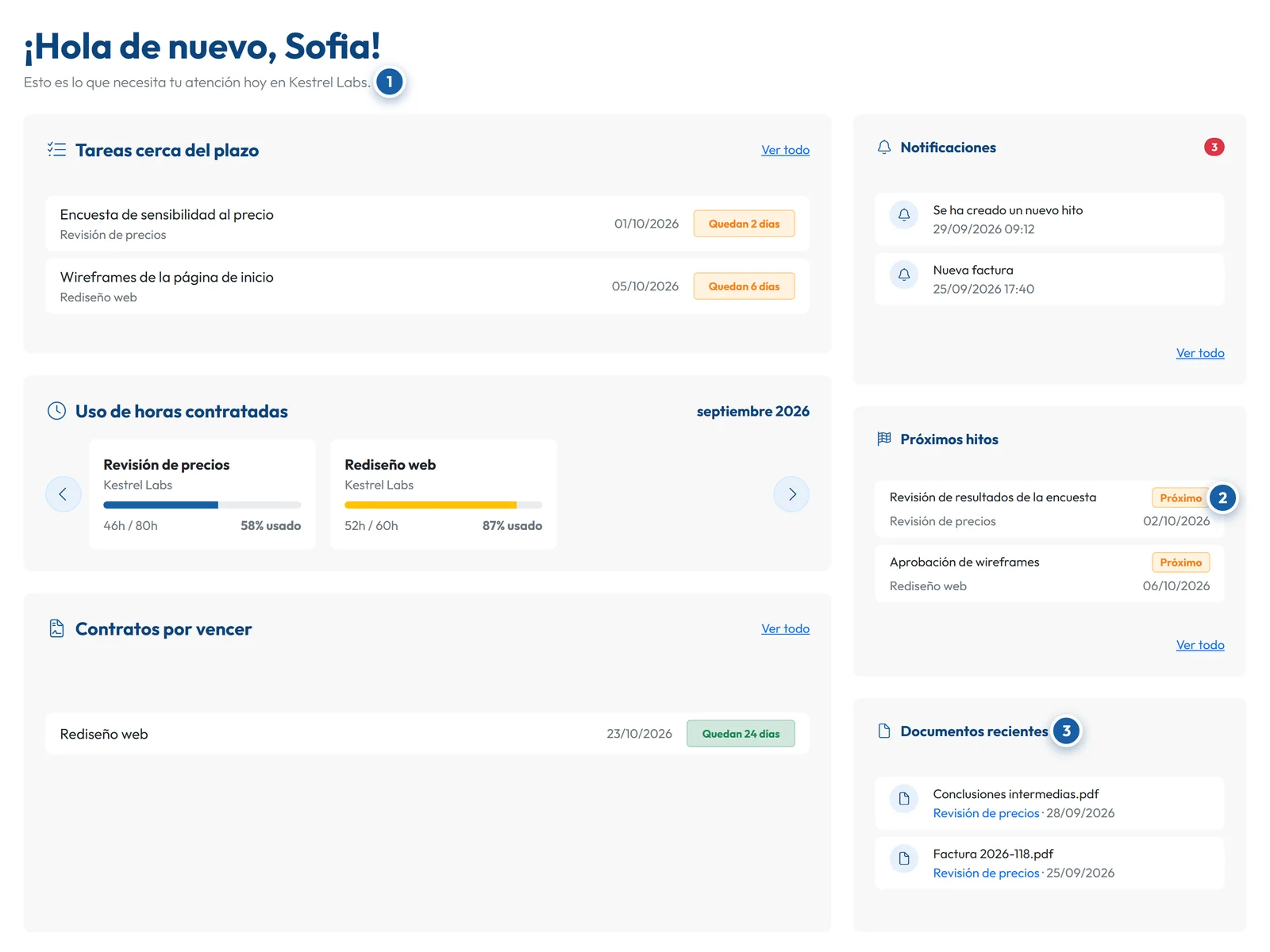The image size is (1270, 952).
Task: Click the date 01/10/2026 in tasks list
Action: pyautogui.click(x=646, y=224)
